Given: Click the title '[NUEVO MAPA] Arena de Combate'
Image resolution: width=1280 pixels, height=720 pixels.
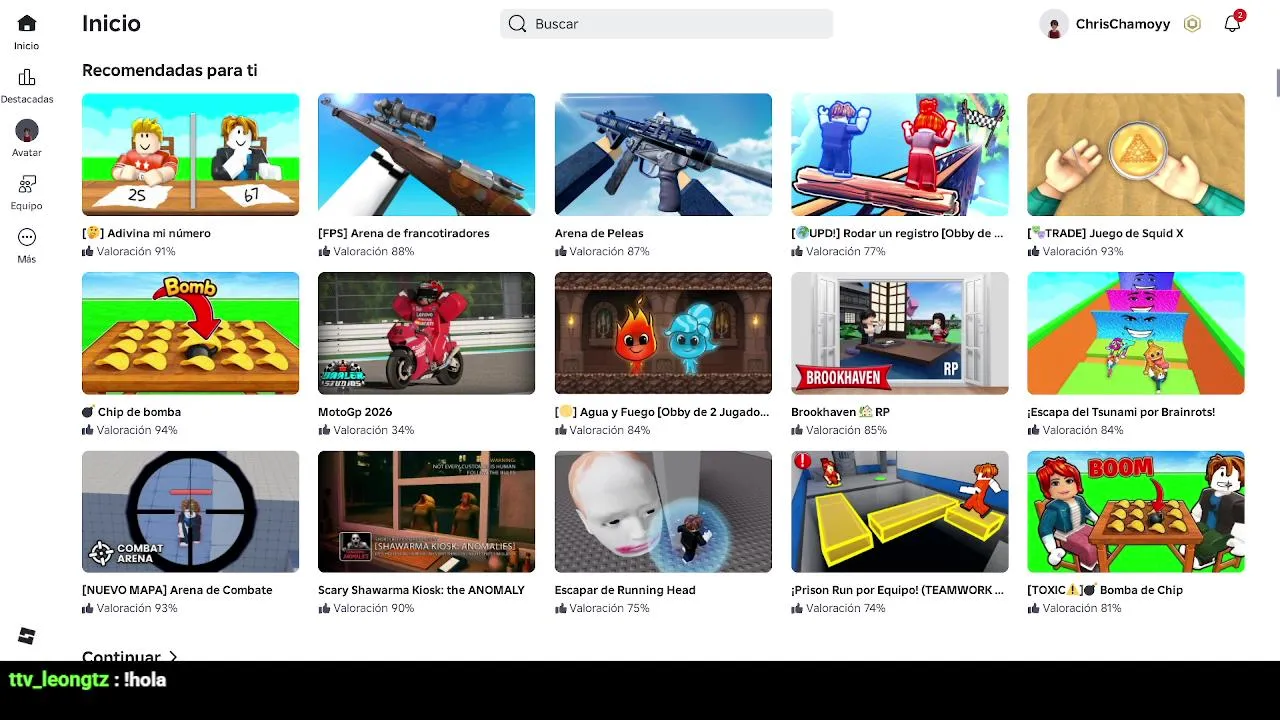Looking at the screenshot, I should pos(177,590).
